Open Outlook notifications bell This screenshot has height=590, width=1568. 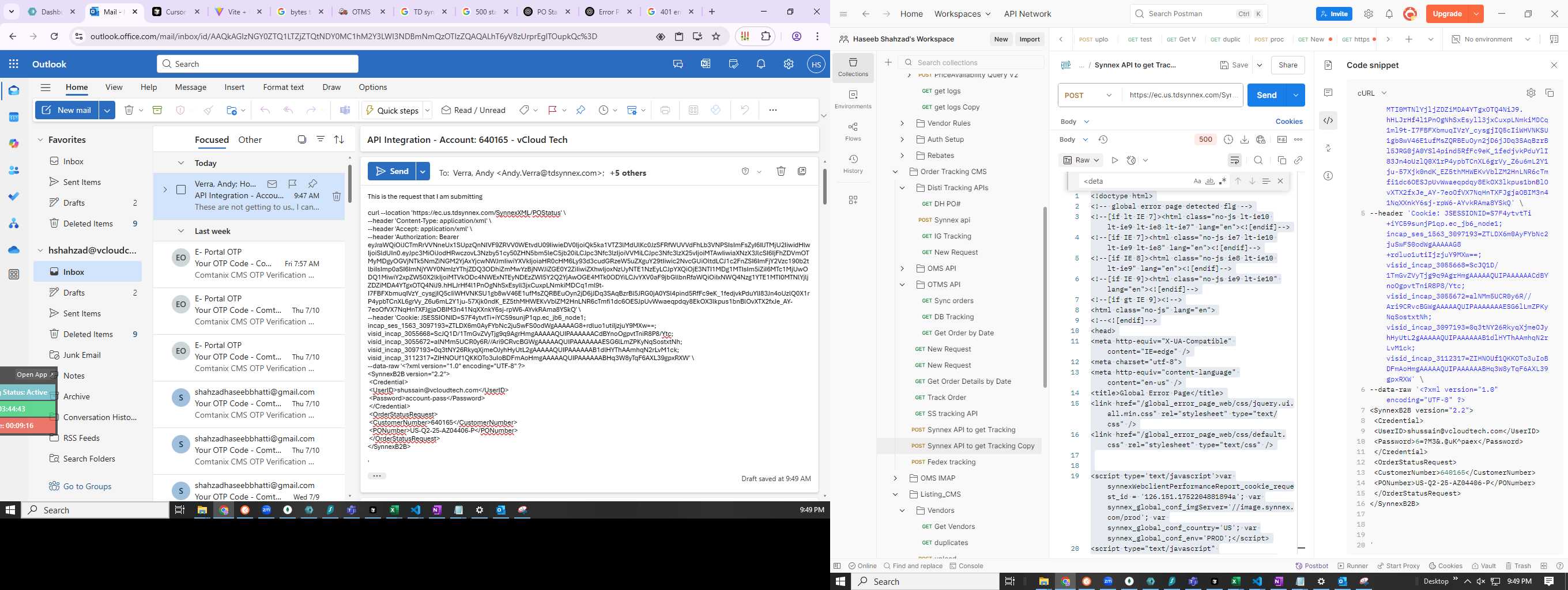pyautogui.click(x=761, y=64)
